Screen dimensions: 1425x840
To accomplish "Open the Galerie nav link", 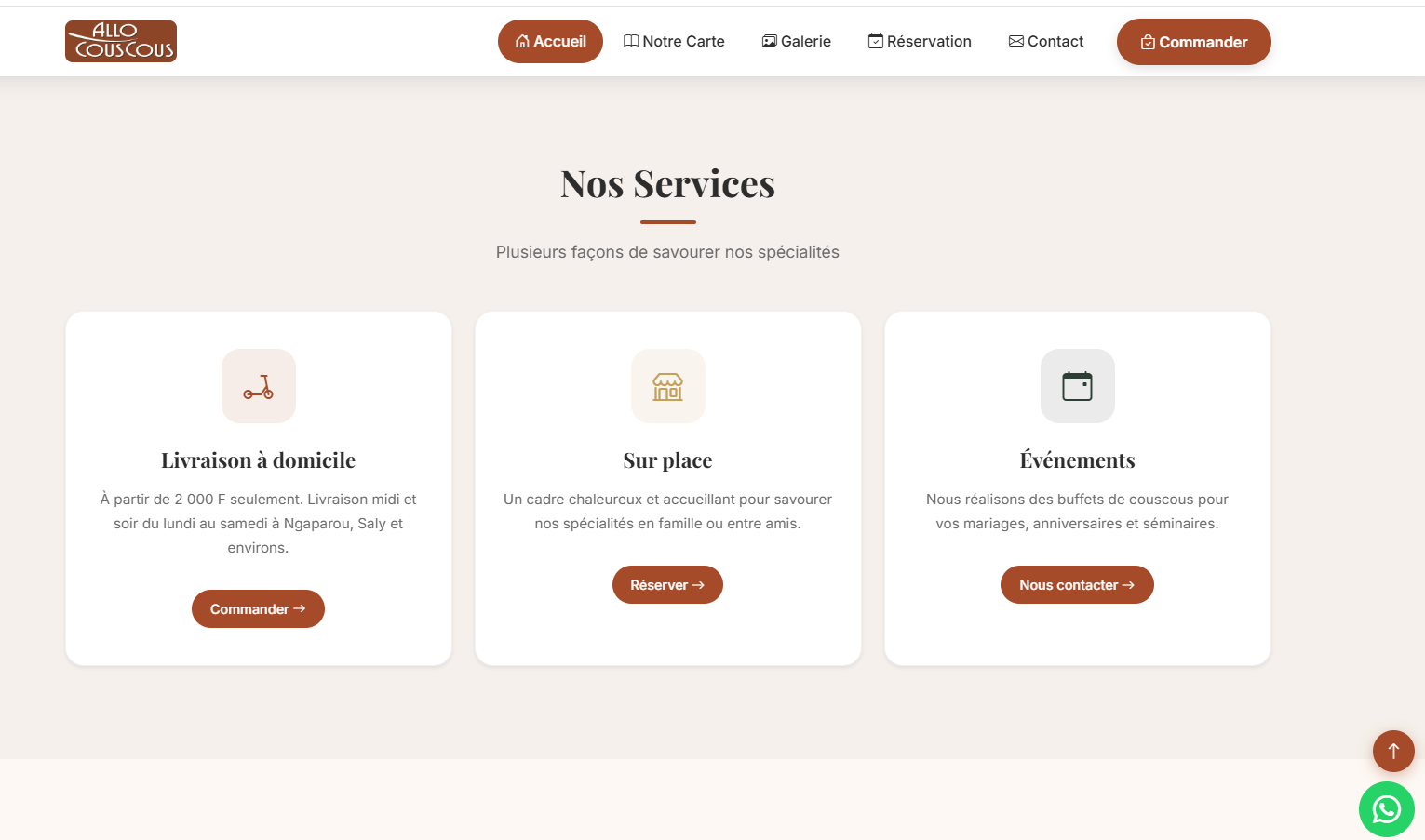I will [x=797, y=42].
